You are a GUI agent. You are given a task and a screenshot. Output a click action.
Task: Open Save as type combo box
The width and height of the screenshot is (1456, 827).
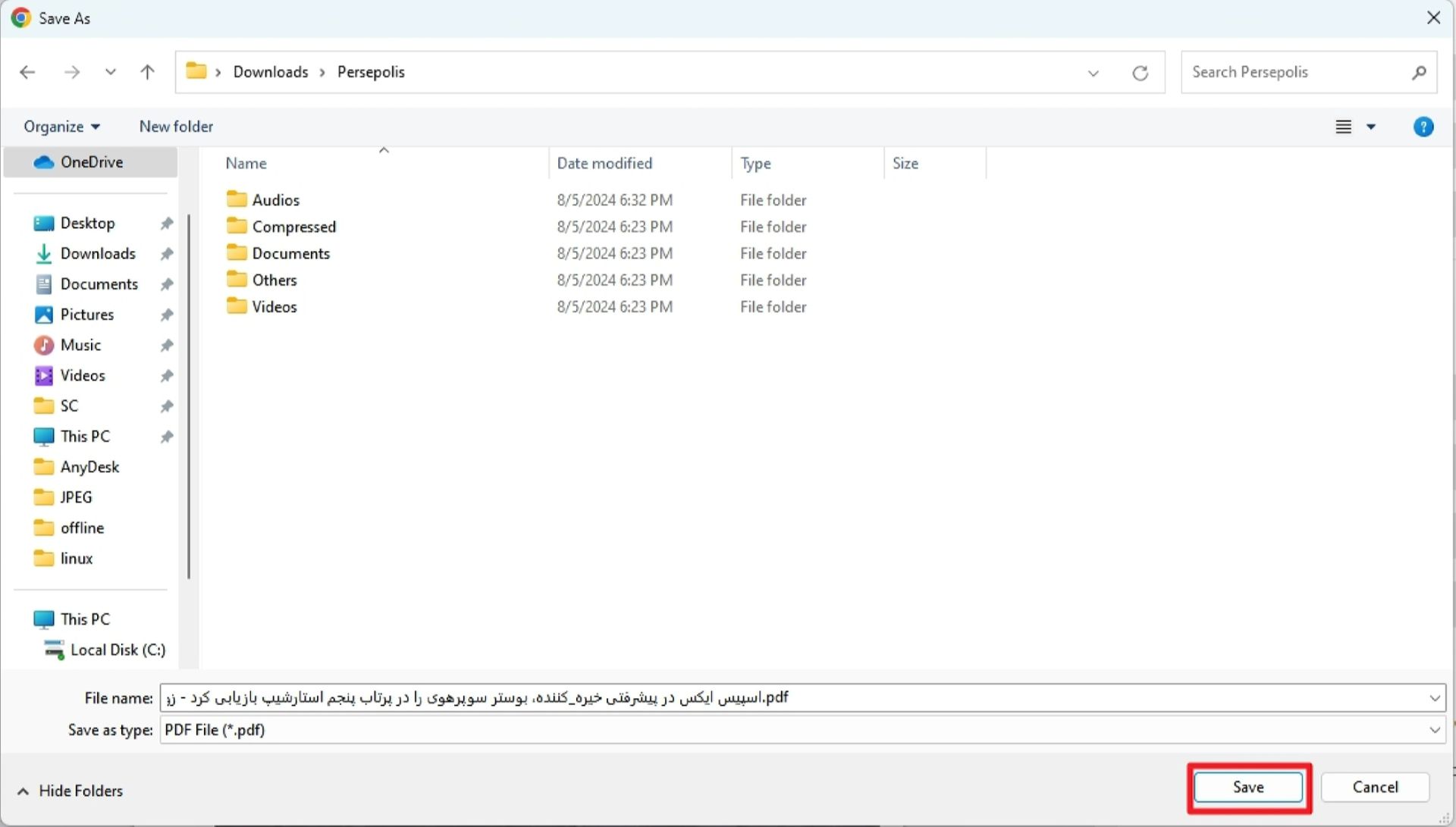tap(802, 730)
